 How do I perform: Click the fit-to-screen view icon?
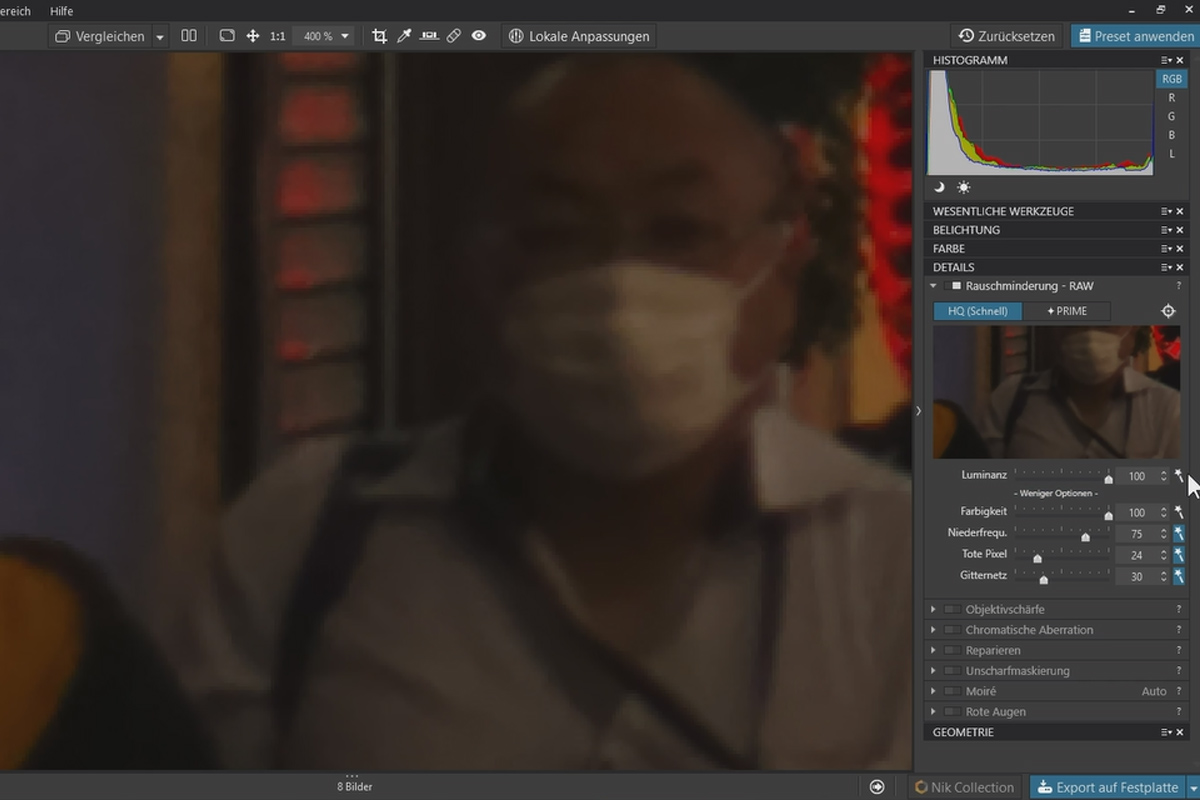click(x=227, y=36)
